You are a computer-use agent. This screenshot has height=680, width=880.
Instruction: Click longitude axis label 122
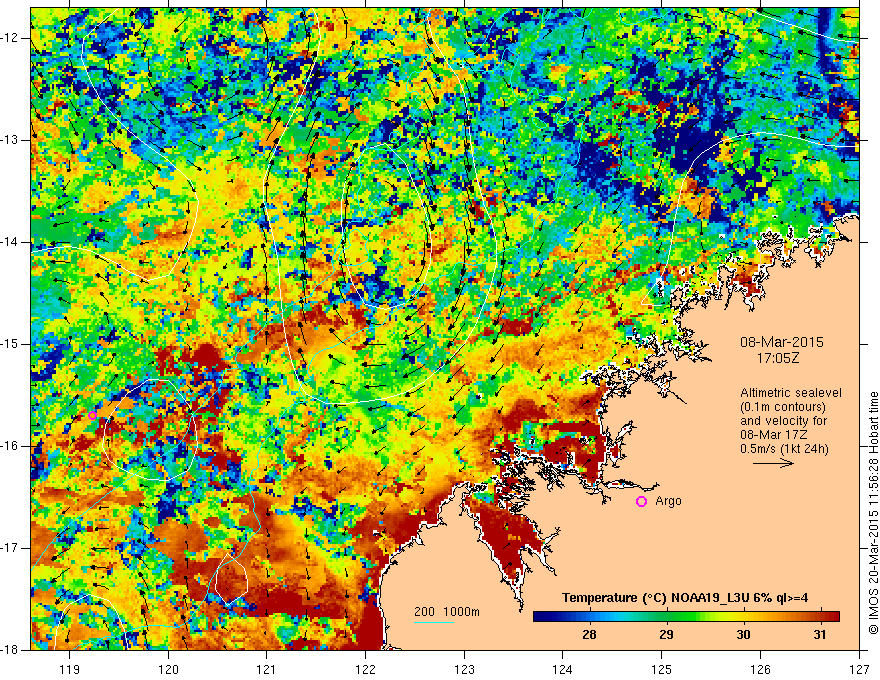365,669
